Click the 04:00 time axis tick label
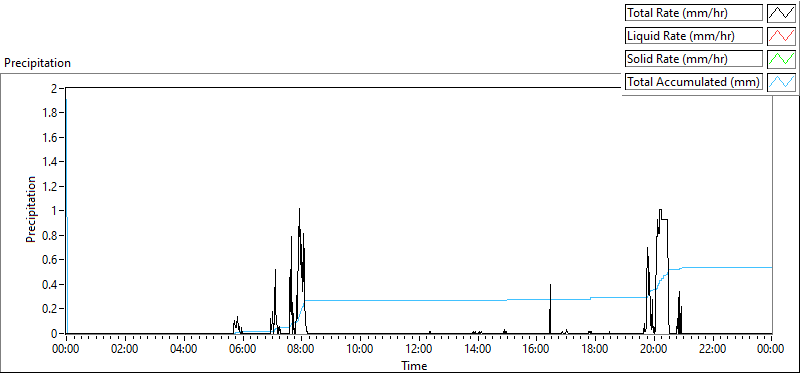This screenshot has width=800, height=373. (184, 350)
